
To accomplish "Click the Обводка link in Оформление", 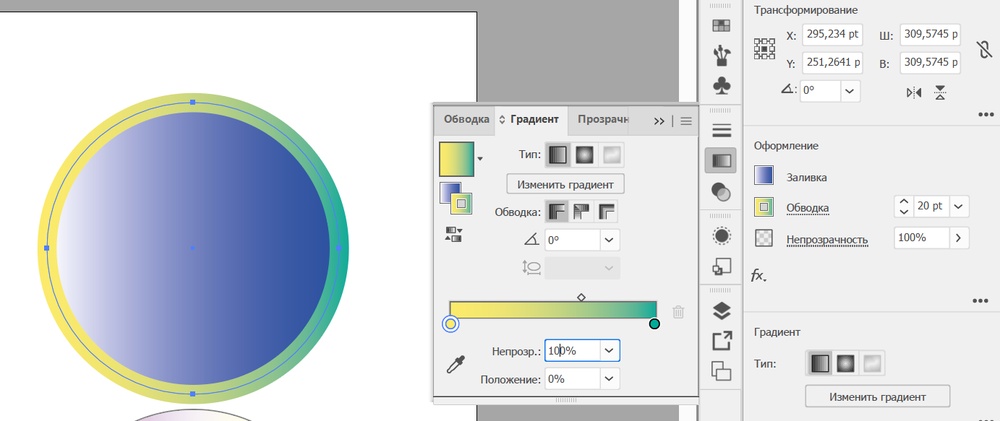I will pyautogui.click(x=807, y=207).
